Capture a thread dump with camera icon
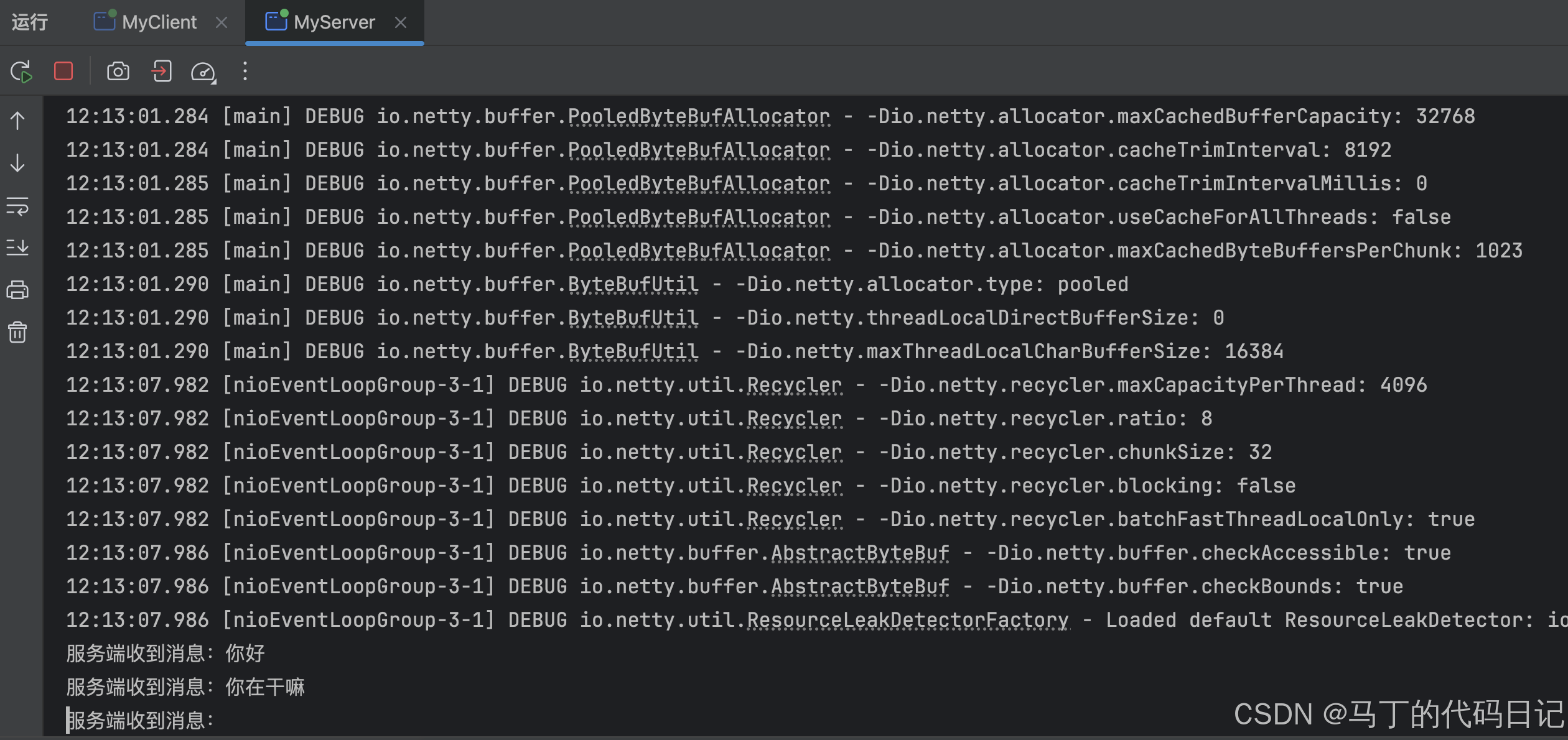The height and width of the screenshot is (740, 1568). [118, 72]
